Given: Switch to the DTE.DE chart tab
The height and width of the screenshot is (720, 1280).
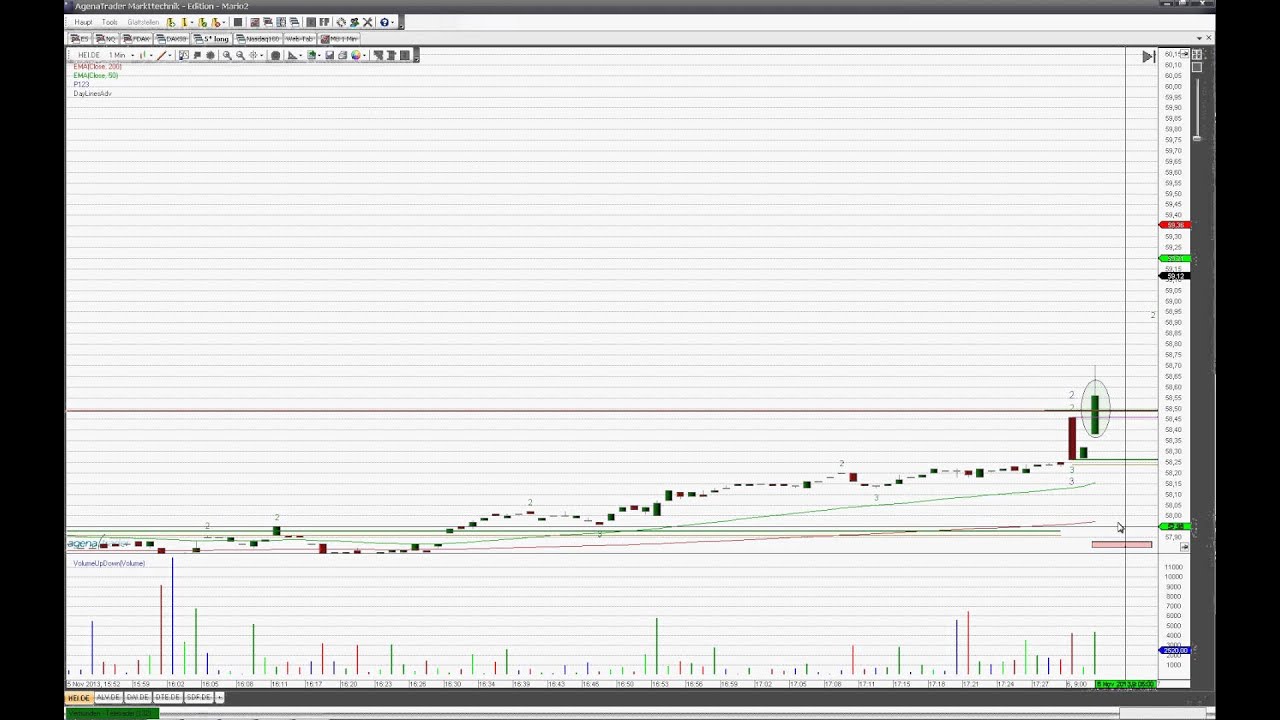Looking at the screenshot, I should tap(167, 697).
